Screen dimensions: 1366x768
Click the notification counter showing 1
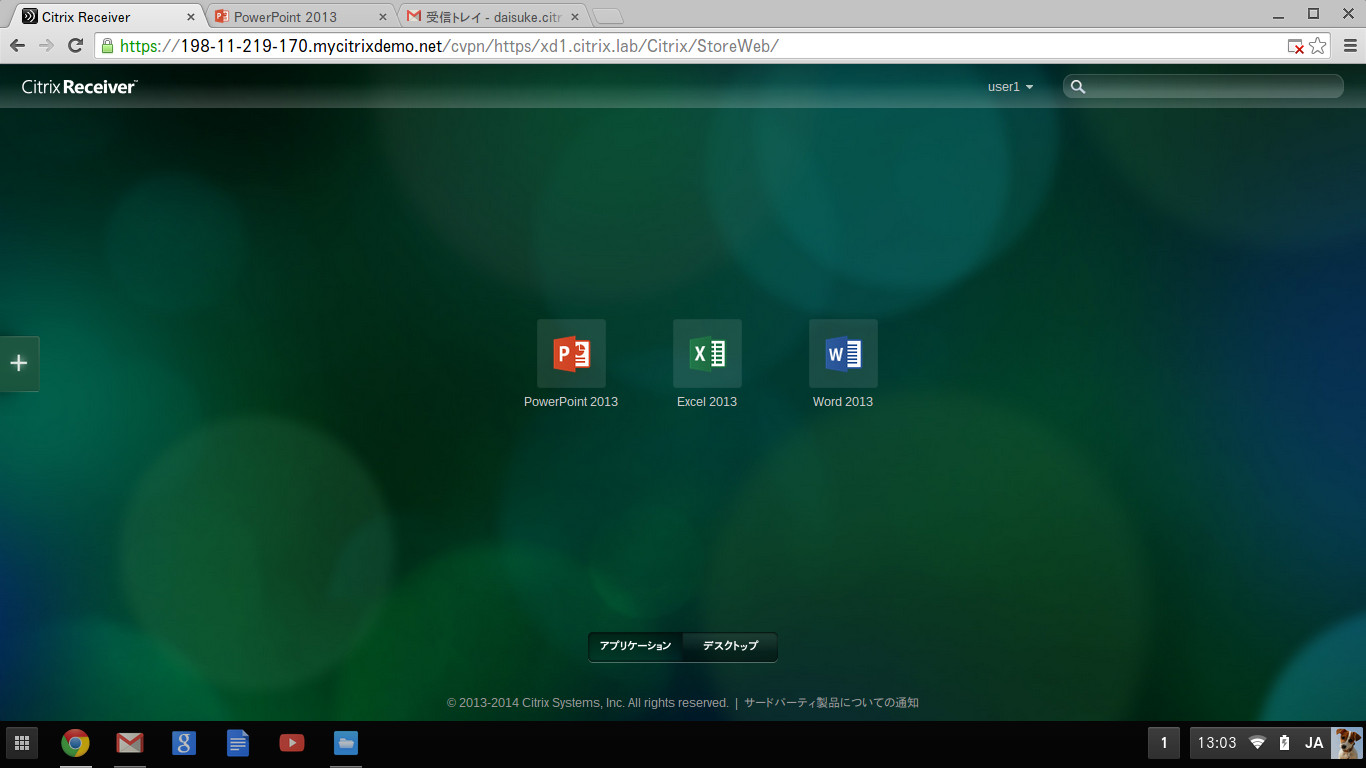pos(1164,743)
